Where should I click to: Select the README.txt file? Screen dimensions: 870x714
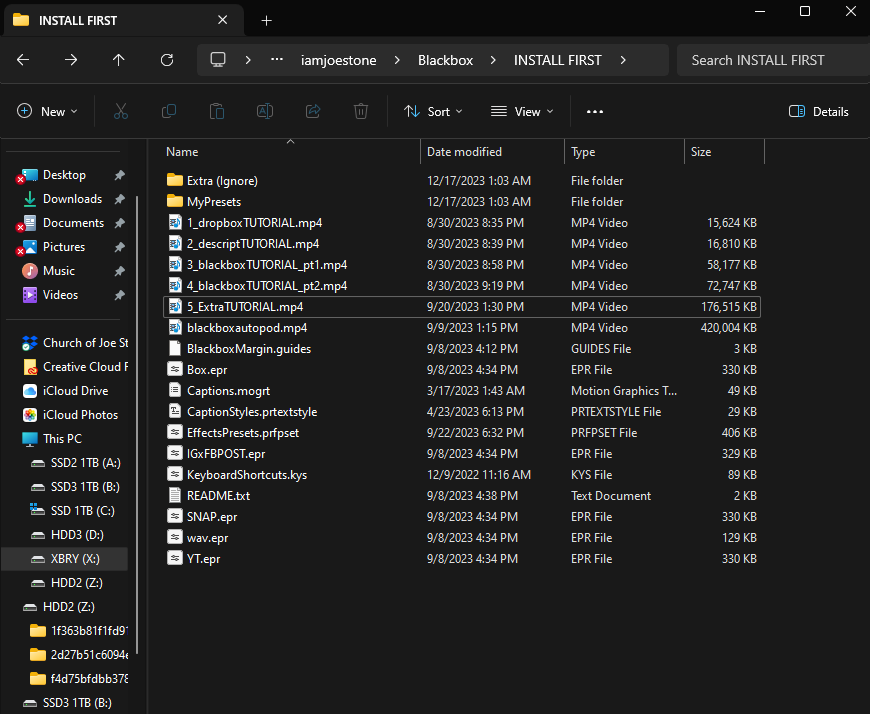(x=218, y=496)
